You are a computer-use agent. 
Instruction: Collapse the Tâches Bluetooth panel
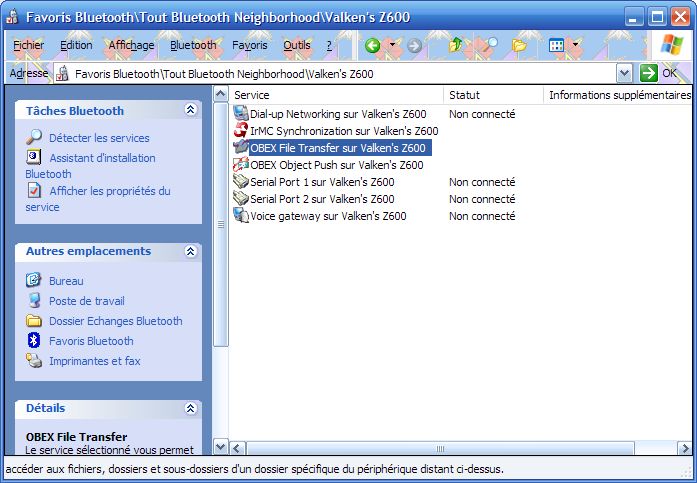pos(191,110)
